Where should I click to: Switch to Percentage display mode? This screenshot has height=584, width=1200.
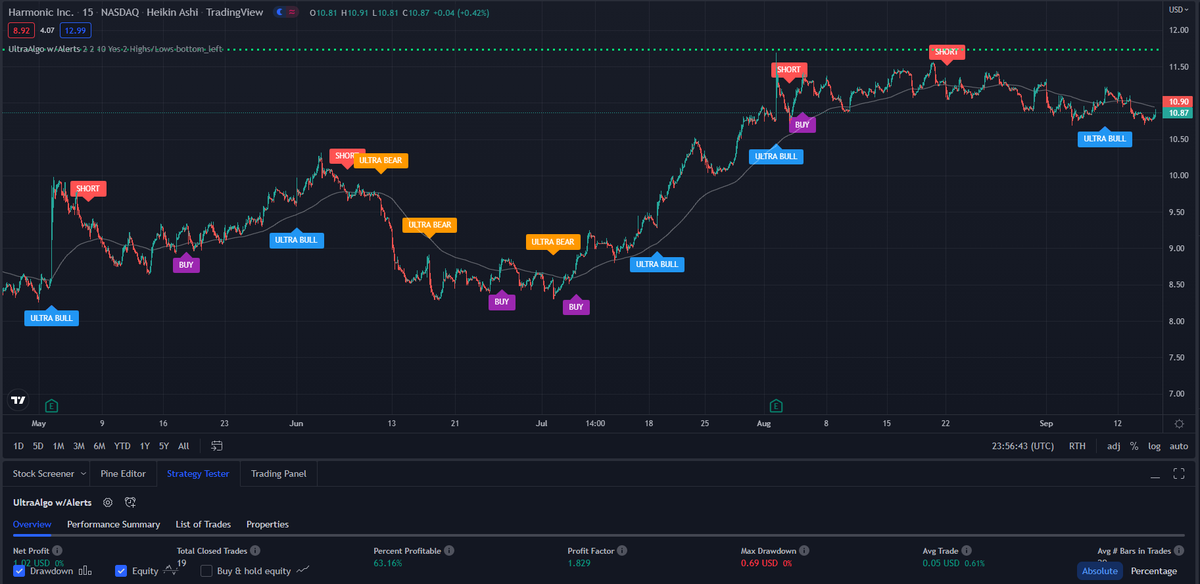coord(1153,571)
